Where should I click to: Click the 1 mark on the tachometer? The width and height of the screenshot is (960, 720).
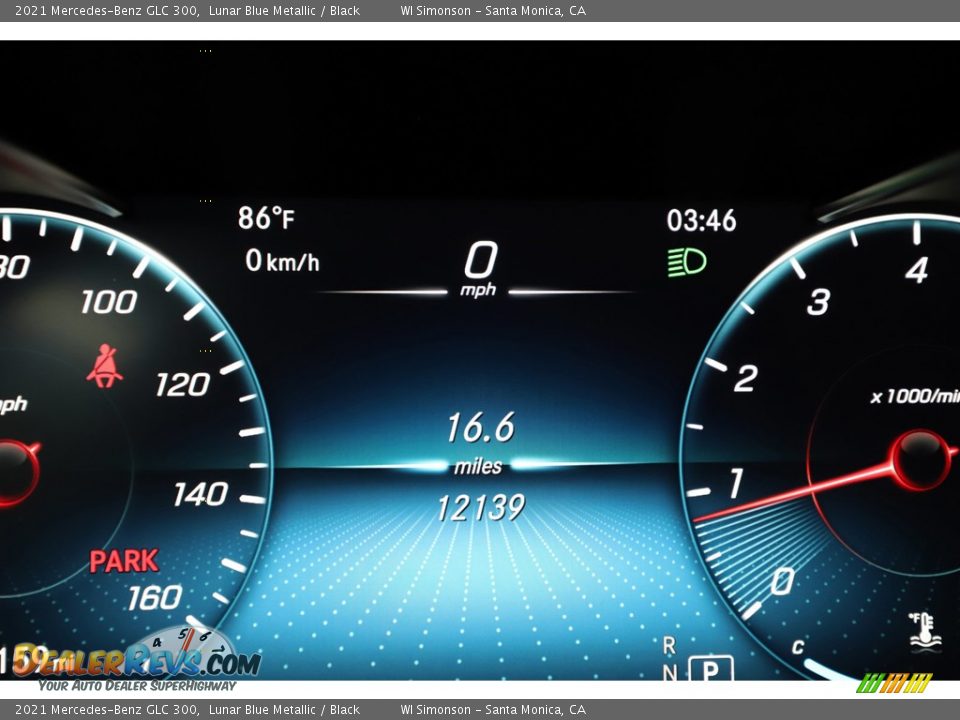tap(736, 484)
